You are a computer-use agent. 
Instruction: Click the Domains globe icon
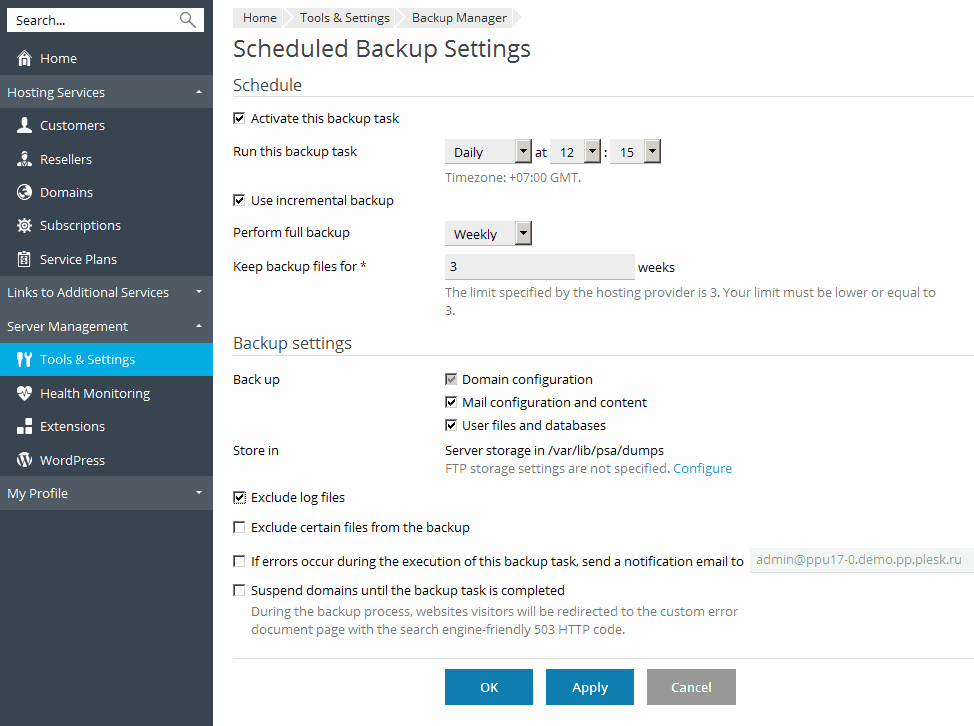click(25, 192)
